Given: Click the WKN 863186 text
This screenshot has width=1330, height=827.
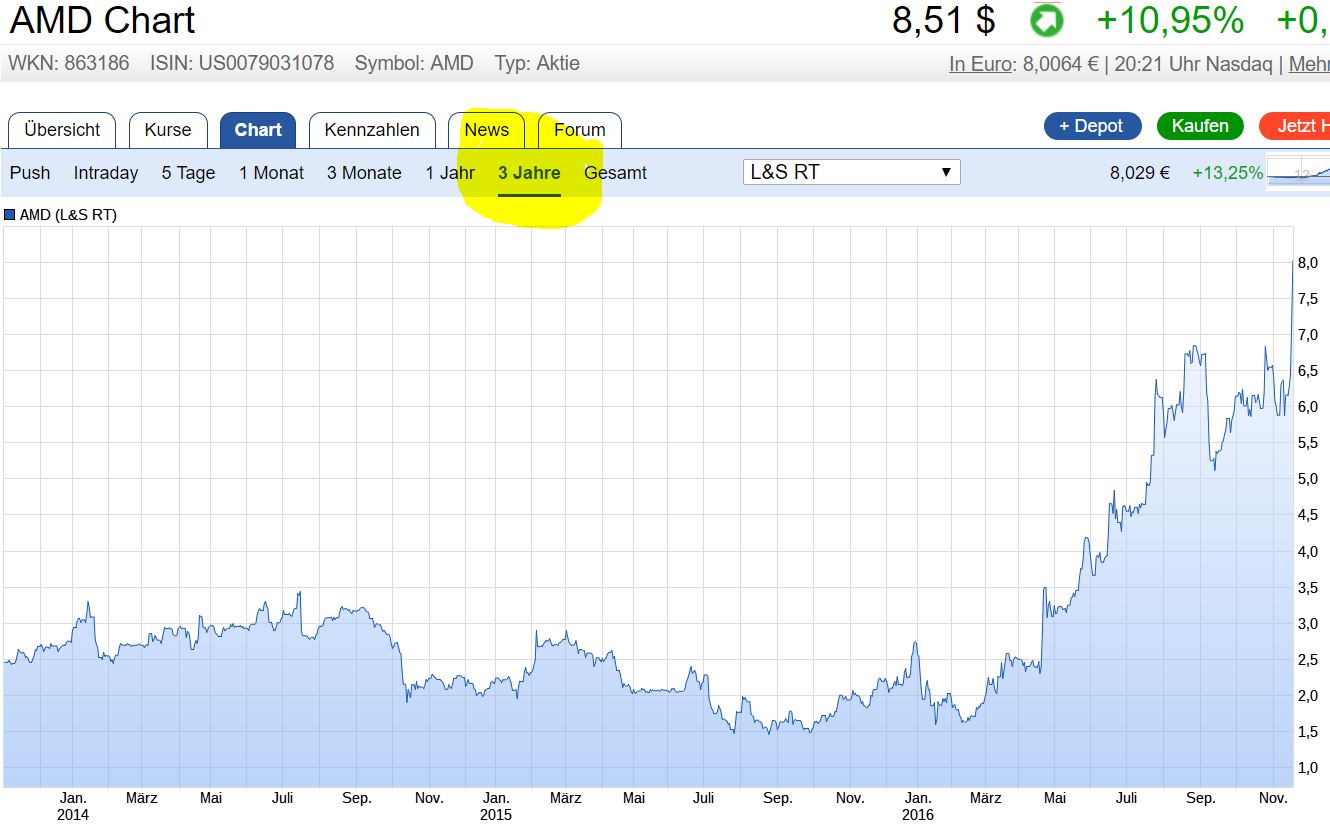Looking at the screenshot, I should click(x=69, y=63).
